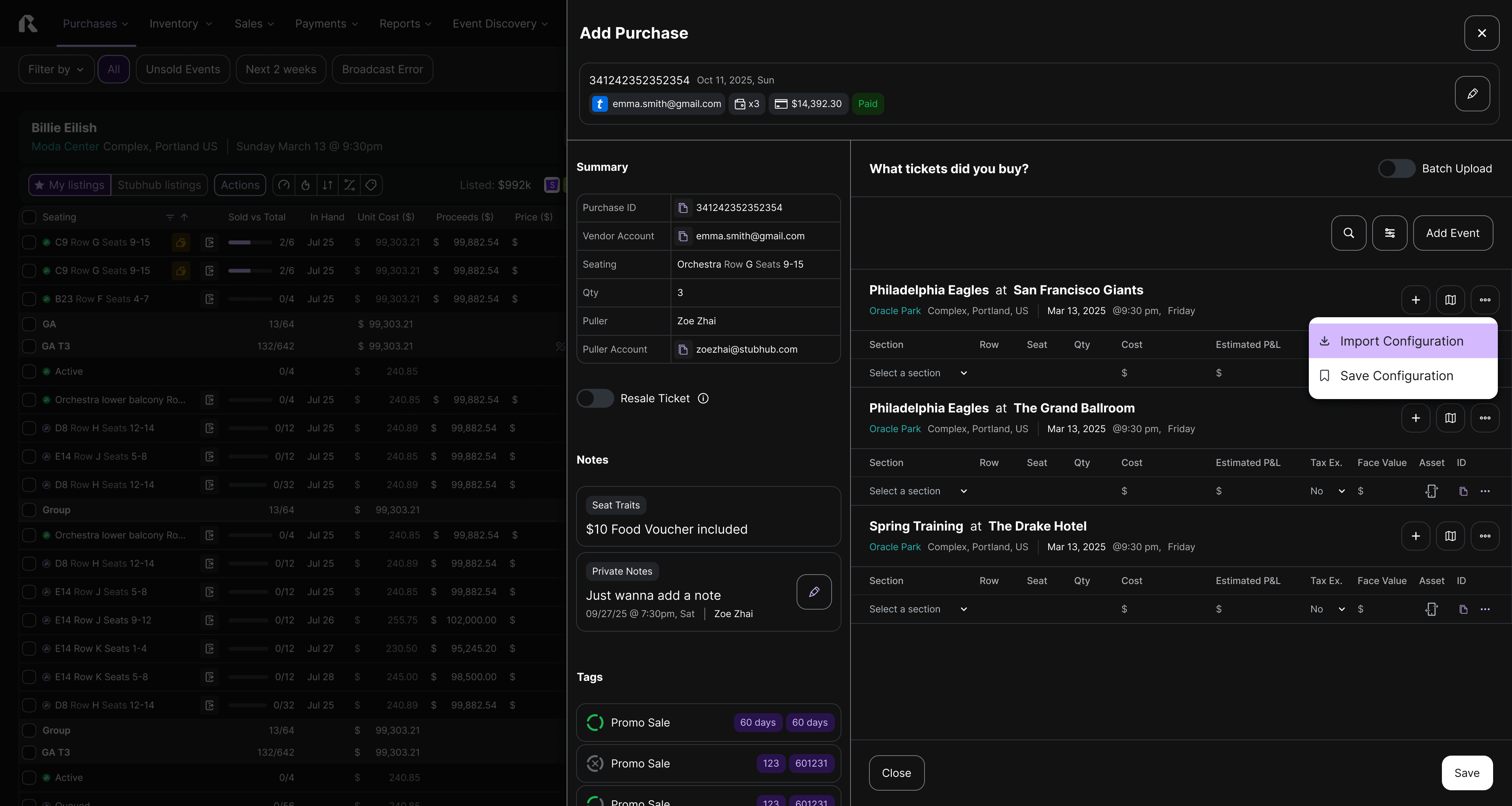Turn on the Resale Ticket switch
1512x806 pixels.
tap(595, 399)
